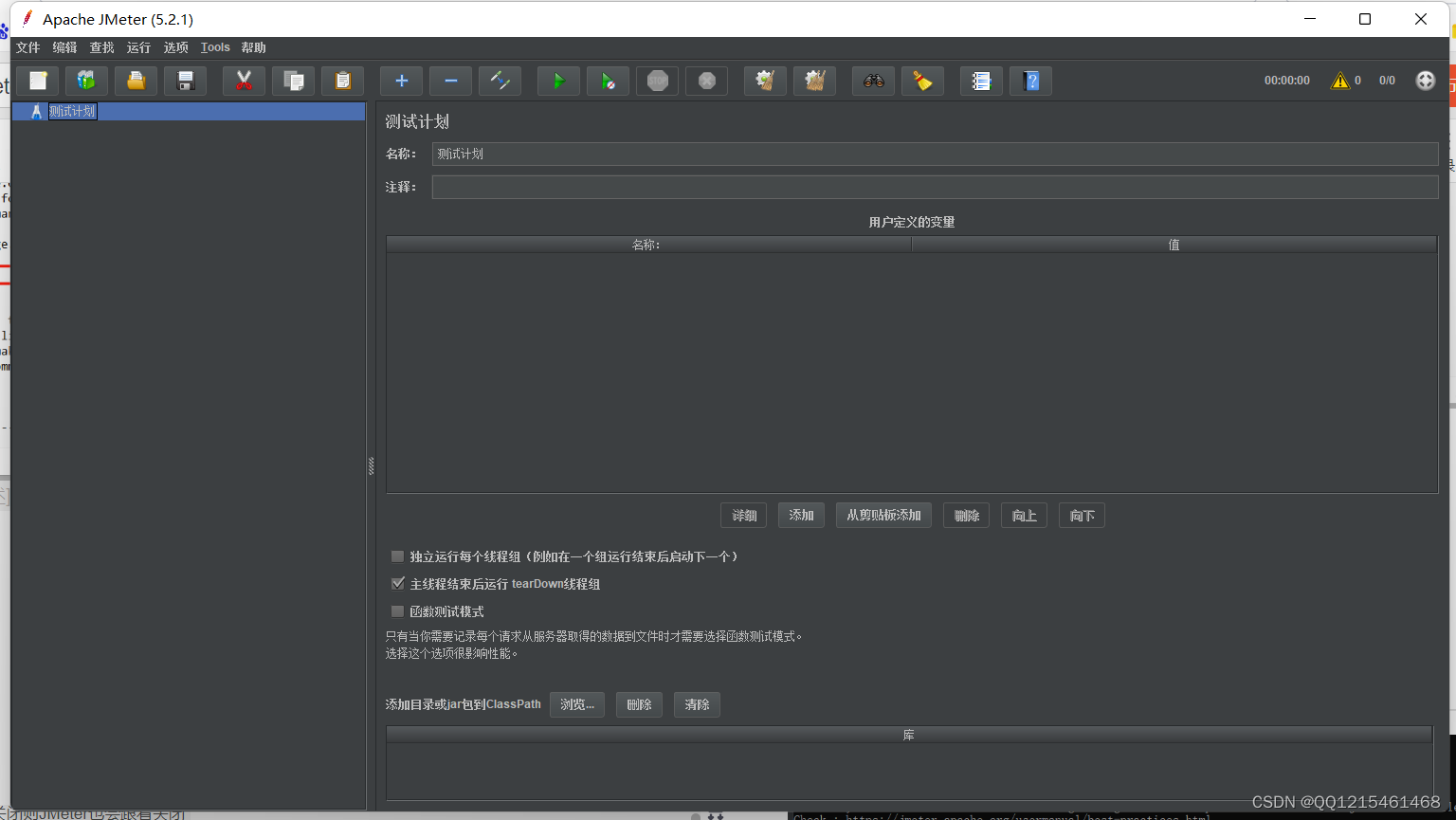Open the 帮助 menu
Image resolution: width=1456 pixels, height=820 pixels.
click(x=253, y=47)
